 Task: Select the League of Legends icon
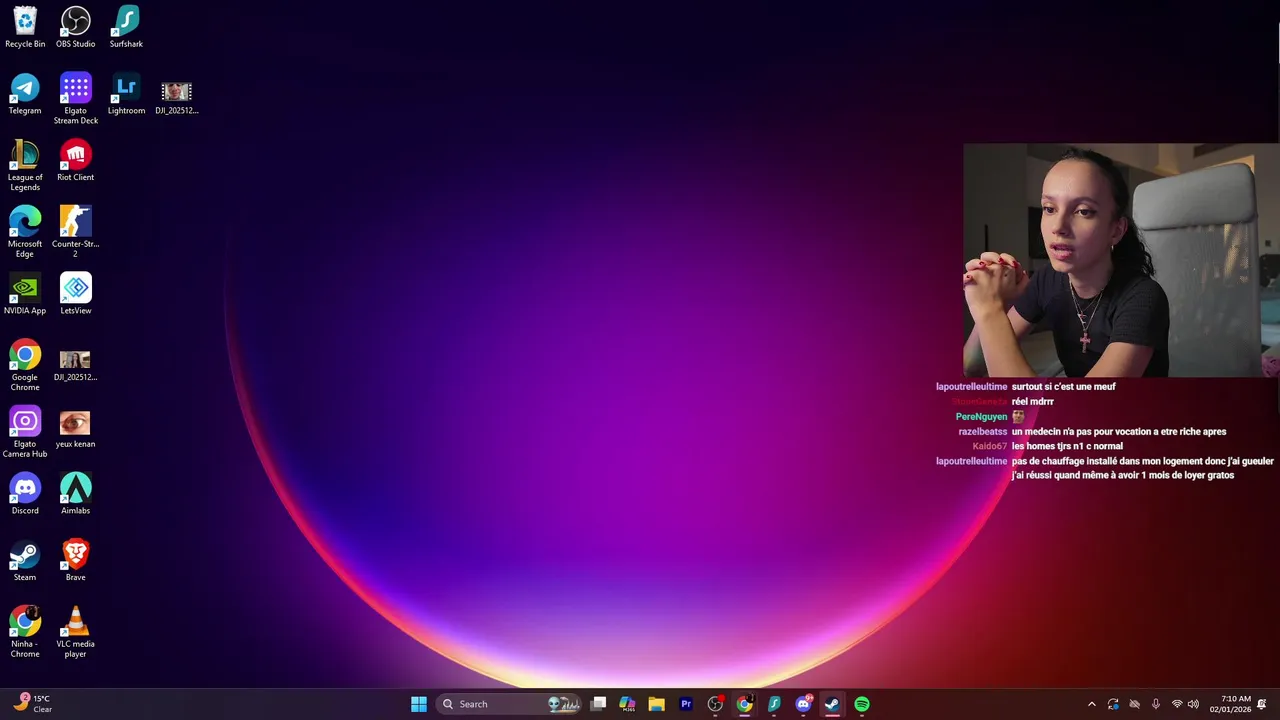(x=25, y=165)
